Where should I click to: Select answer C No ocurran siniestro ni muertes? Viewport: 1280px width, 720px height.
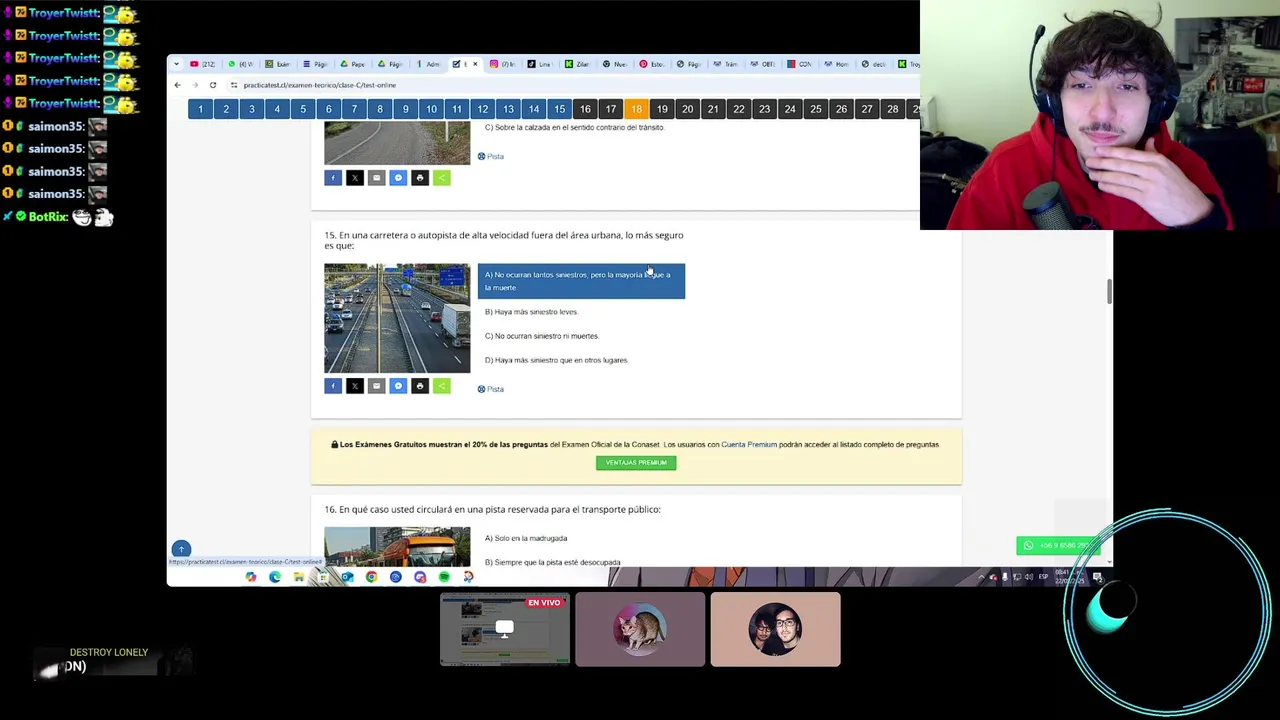point(541,336)
